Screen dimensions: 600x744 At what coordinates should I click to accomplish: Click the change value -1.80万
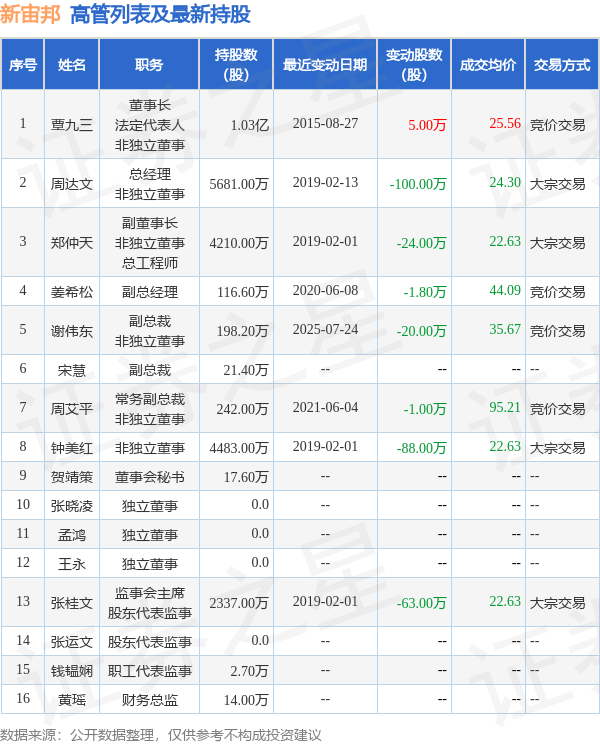coord(425,291)
